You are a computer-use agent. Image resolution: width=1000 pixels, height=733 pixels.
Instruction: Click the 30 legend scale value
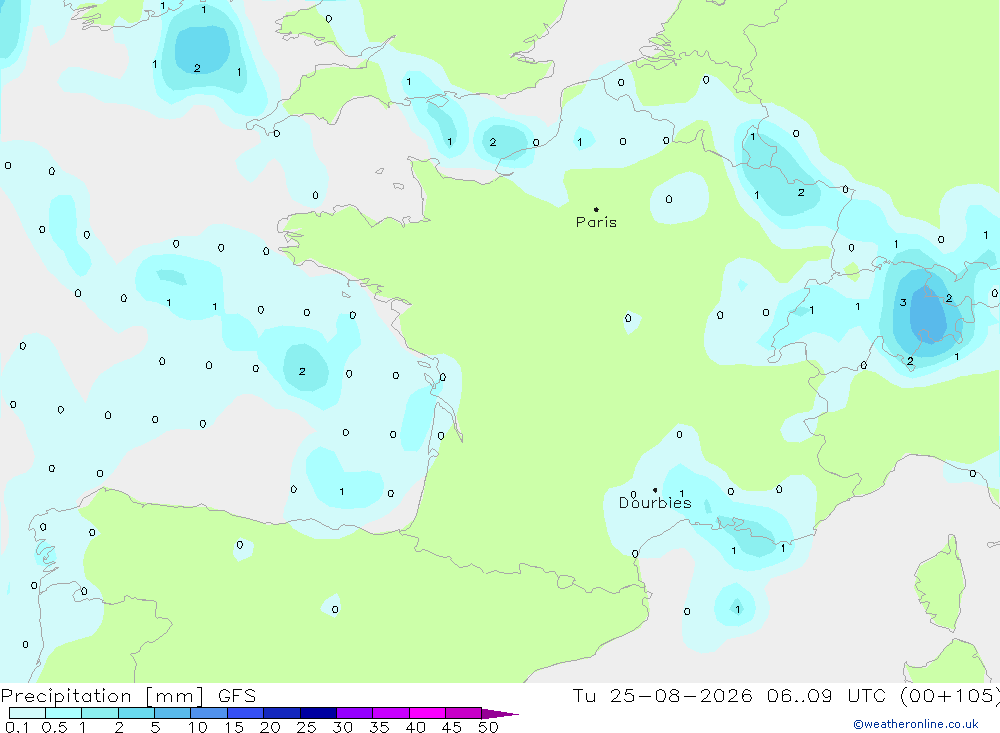point(343,727)
